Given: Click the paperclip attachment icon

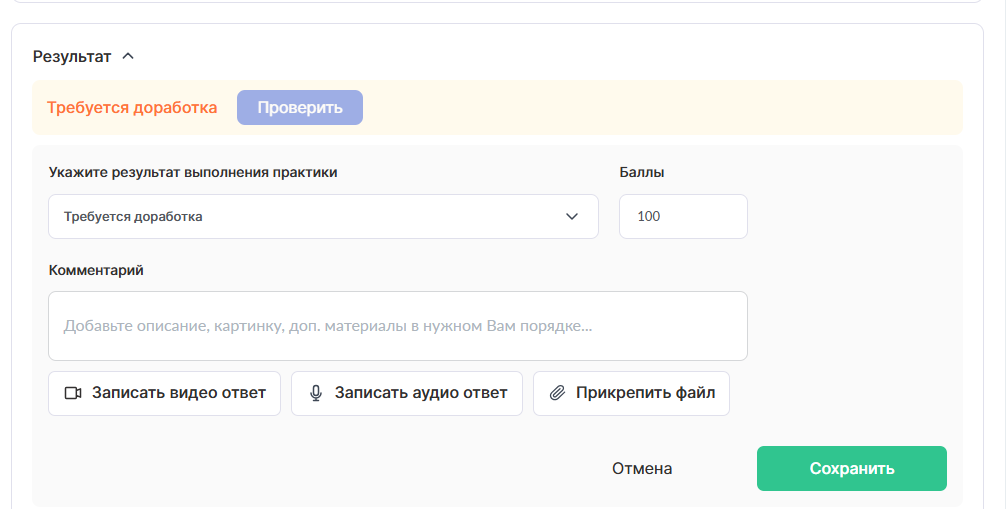Looking at the screenshot, I should click(x=558, y=393).
